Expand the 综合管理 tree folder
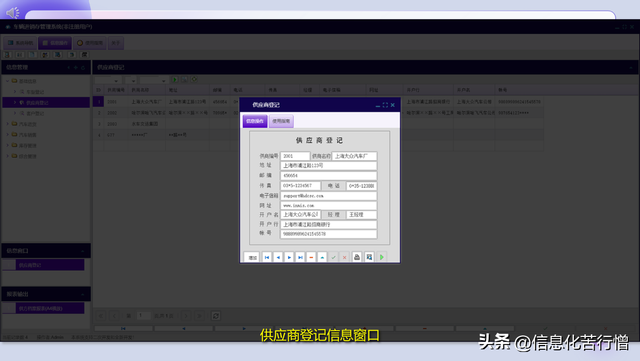 click(x=7, y=156)
